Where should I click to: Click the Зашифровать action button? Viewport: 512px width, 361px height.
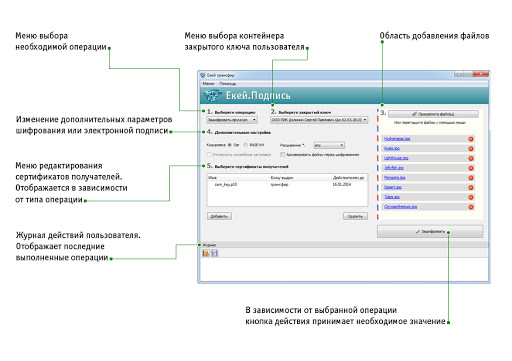click(x=430, y=231)
